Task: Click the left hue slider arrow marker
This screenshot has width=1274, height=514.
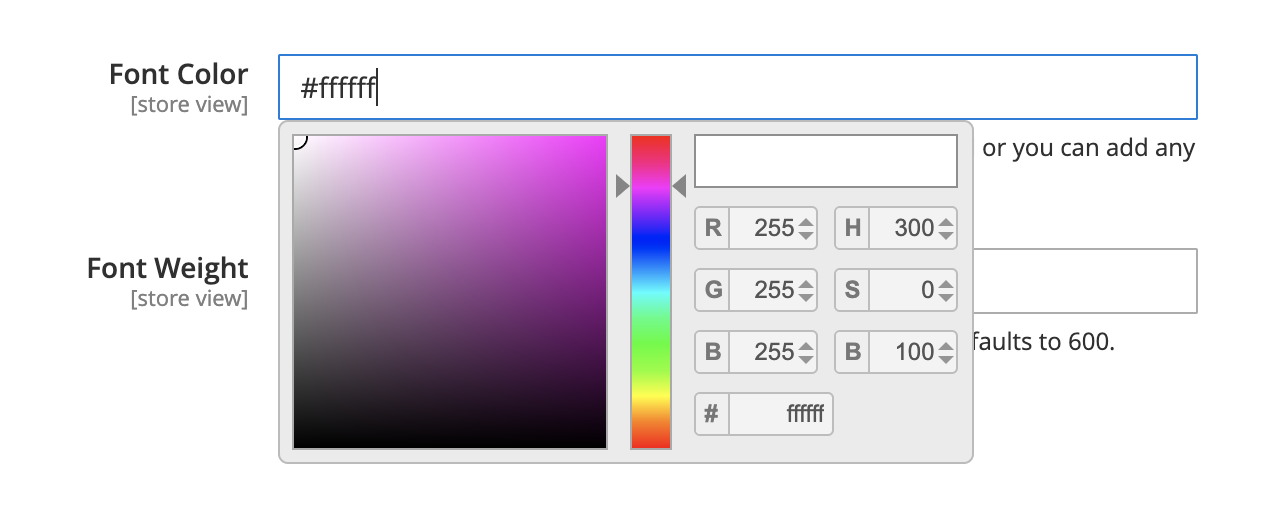Action: pyautogui.click(x=622, y=186)
